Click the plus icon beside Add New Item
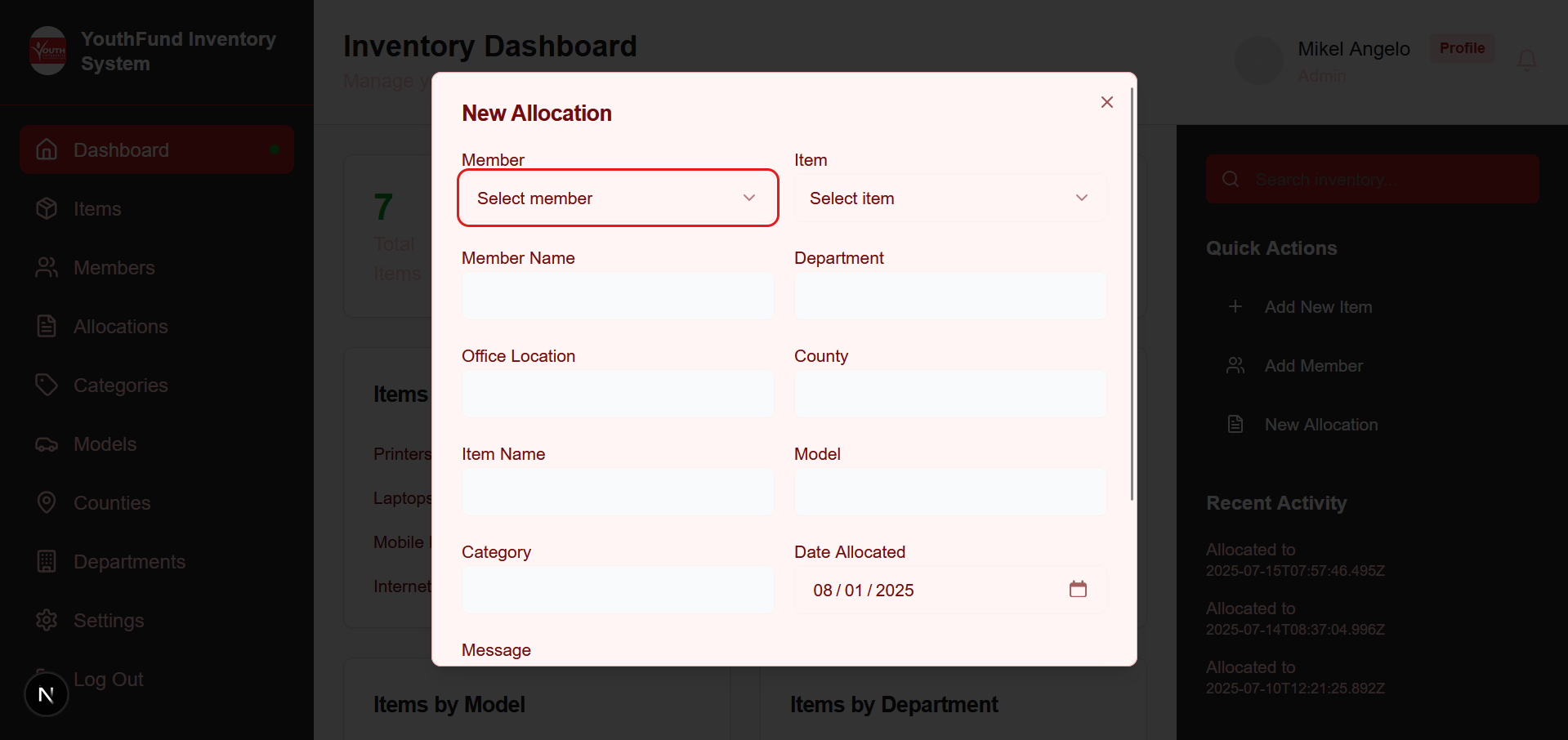 1235,306
